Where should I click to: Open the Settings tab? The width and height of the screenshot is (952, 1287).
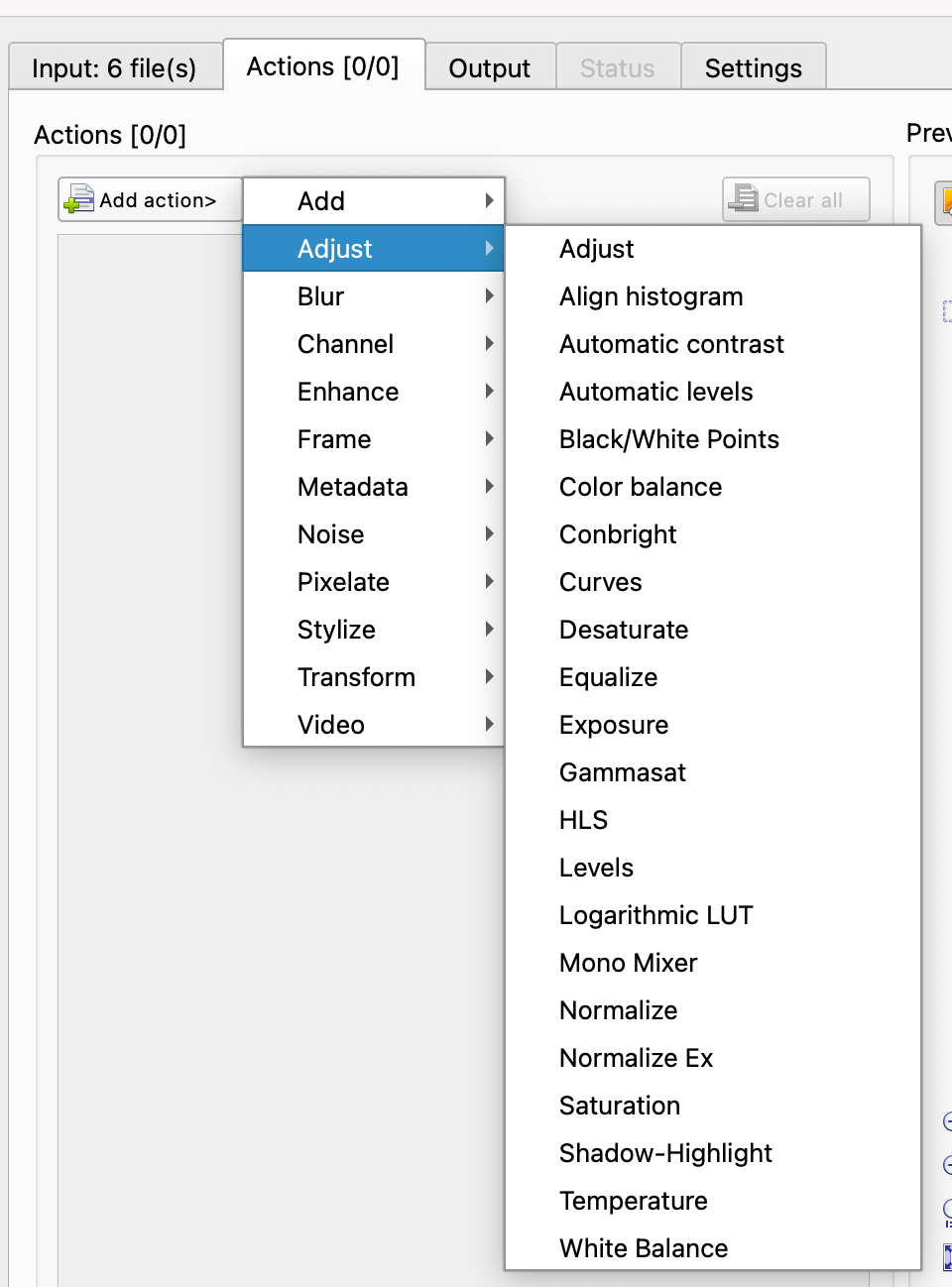pyautogui.click(x=753, y=68)
